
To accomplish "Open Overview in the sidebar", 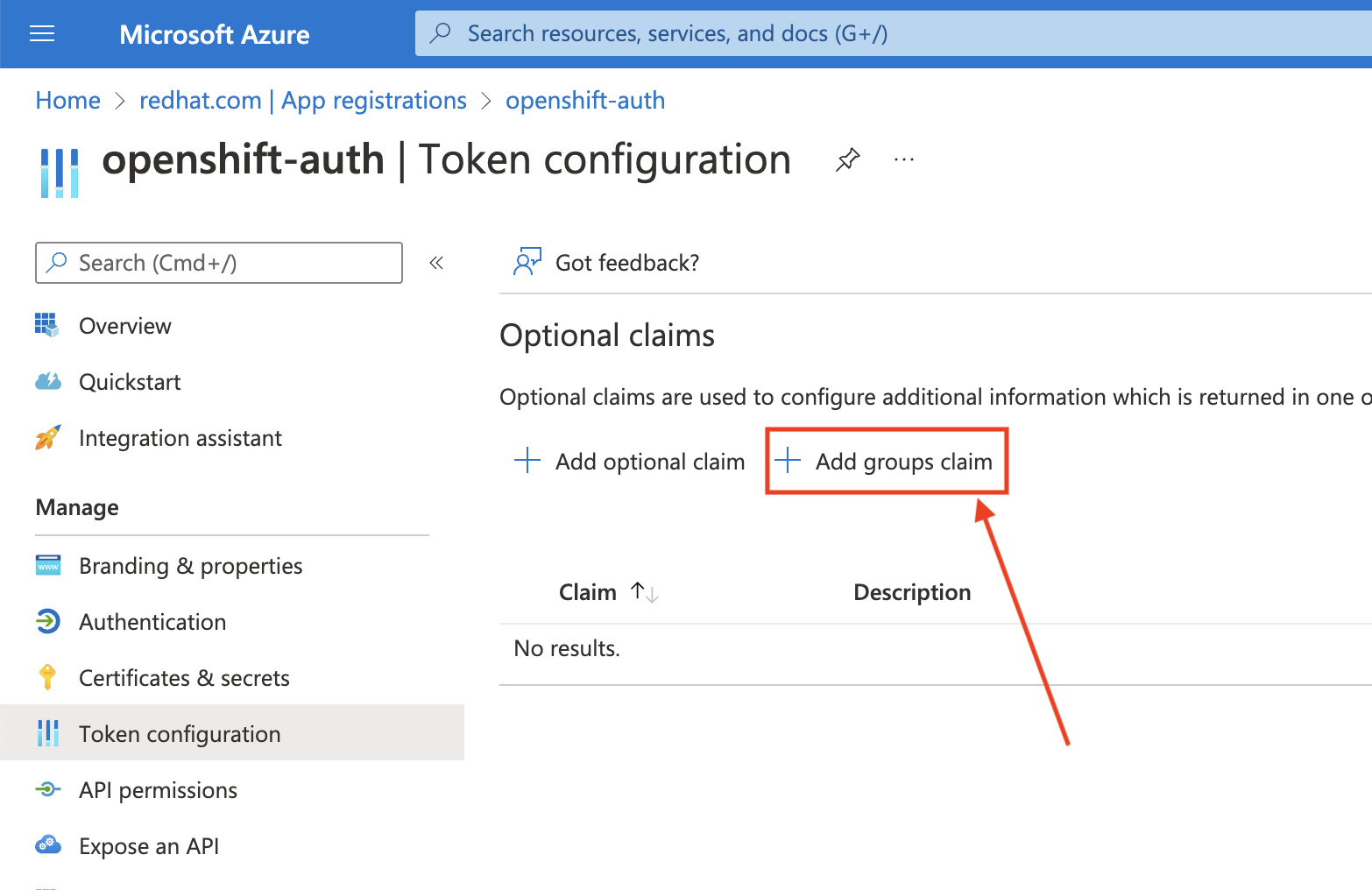I will 124,326.
